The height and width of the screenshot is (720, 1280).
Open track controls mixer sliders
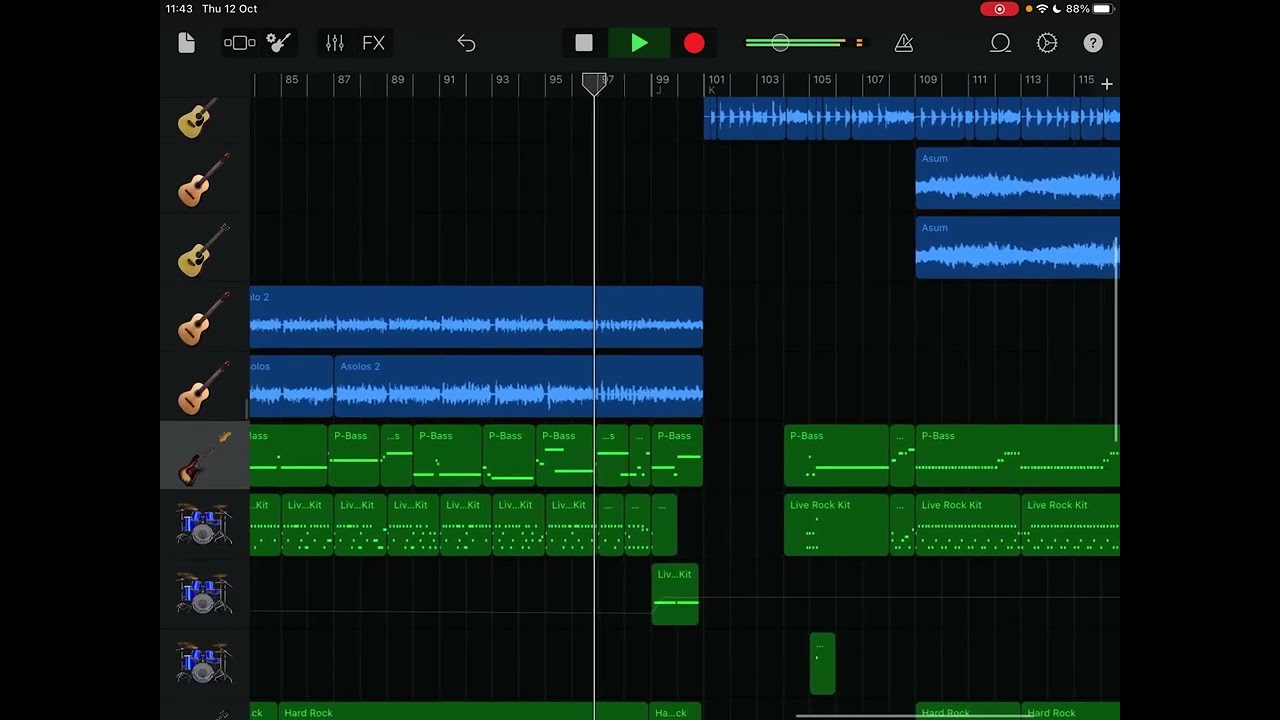pos(335,43)
